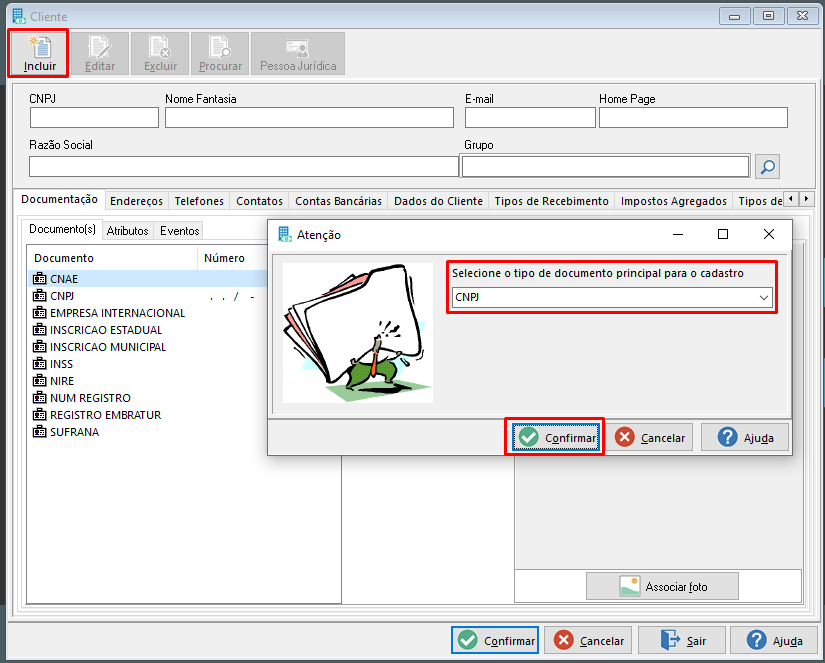Viewport: 825px width, 663px height.
Task: Switch to the Tipos de Recebimento tab
Action: point(551,201)
